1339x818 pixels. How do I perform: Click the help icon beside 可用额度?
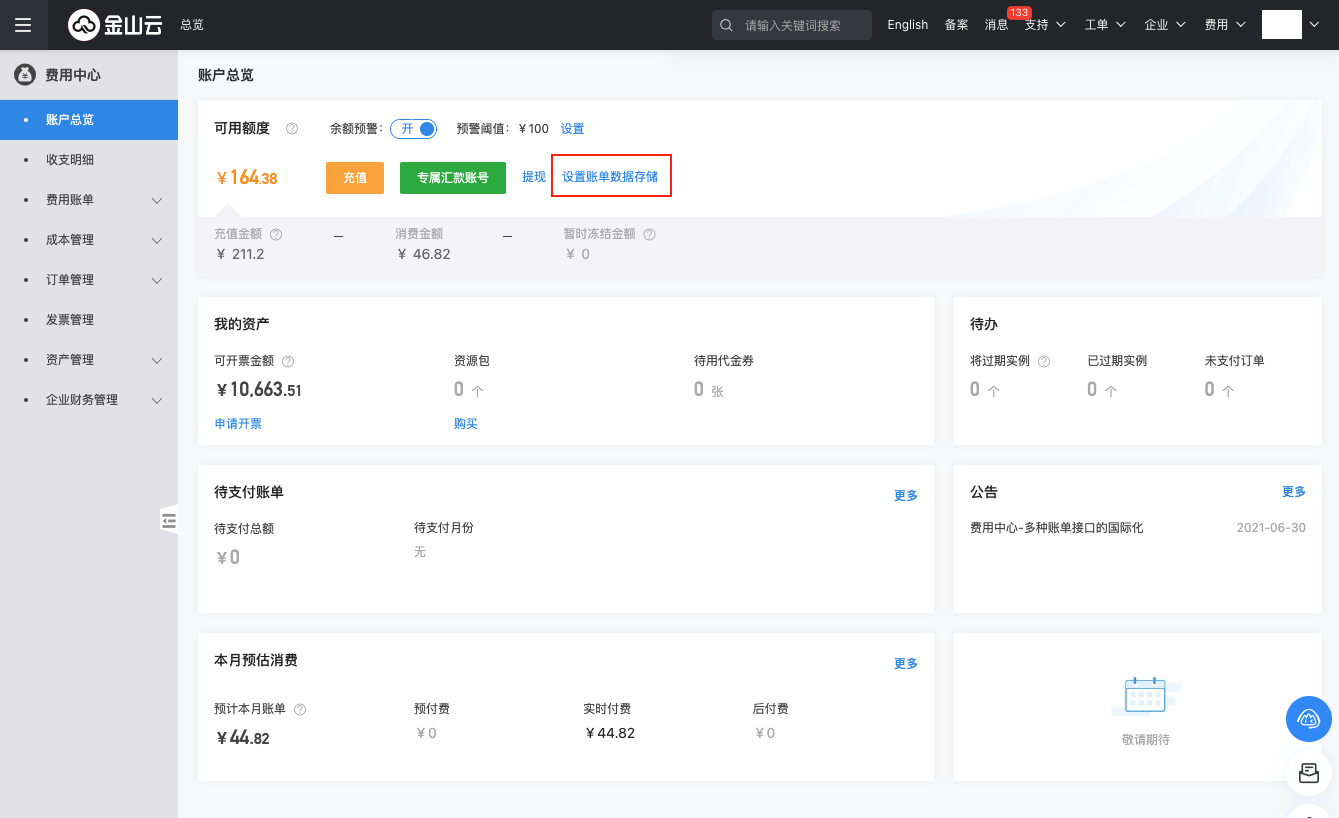292,129
